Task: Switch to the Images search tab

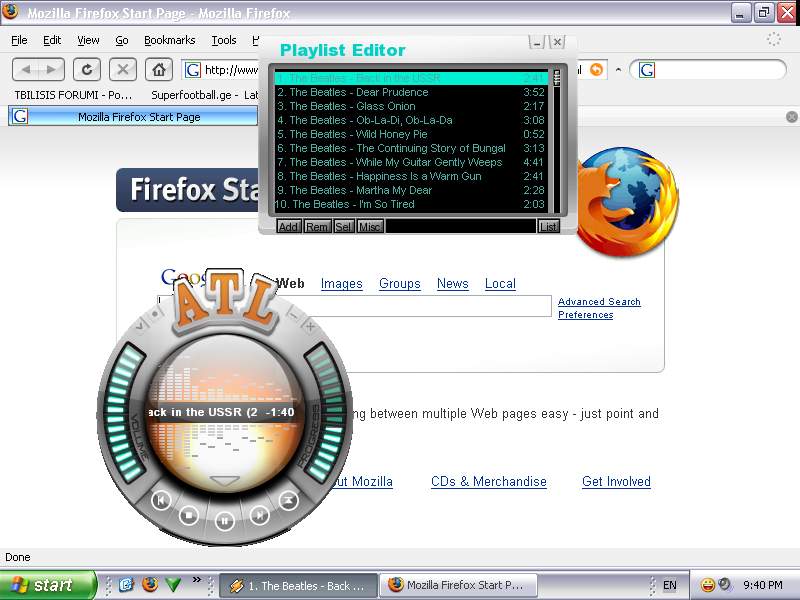Action: (x=341, y=284)
